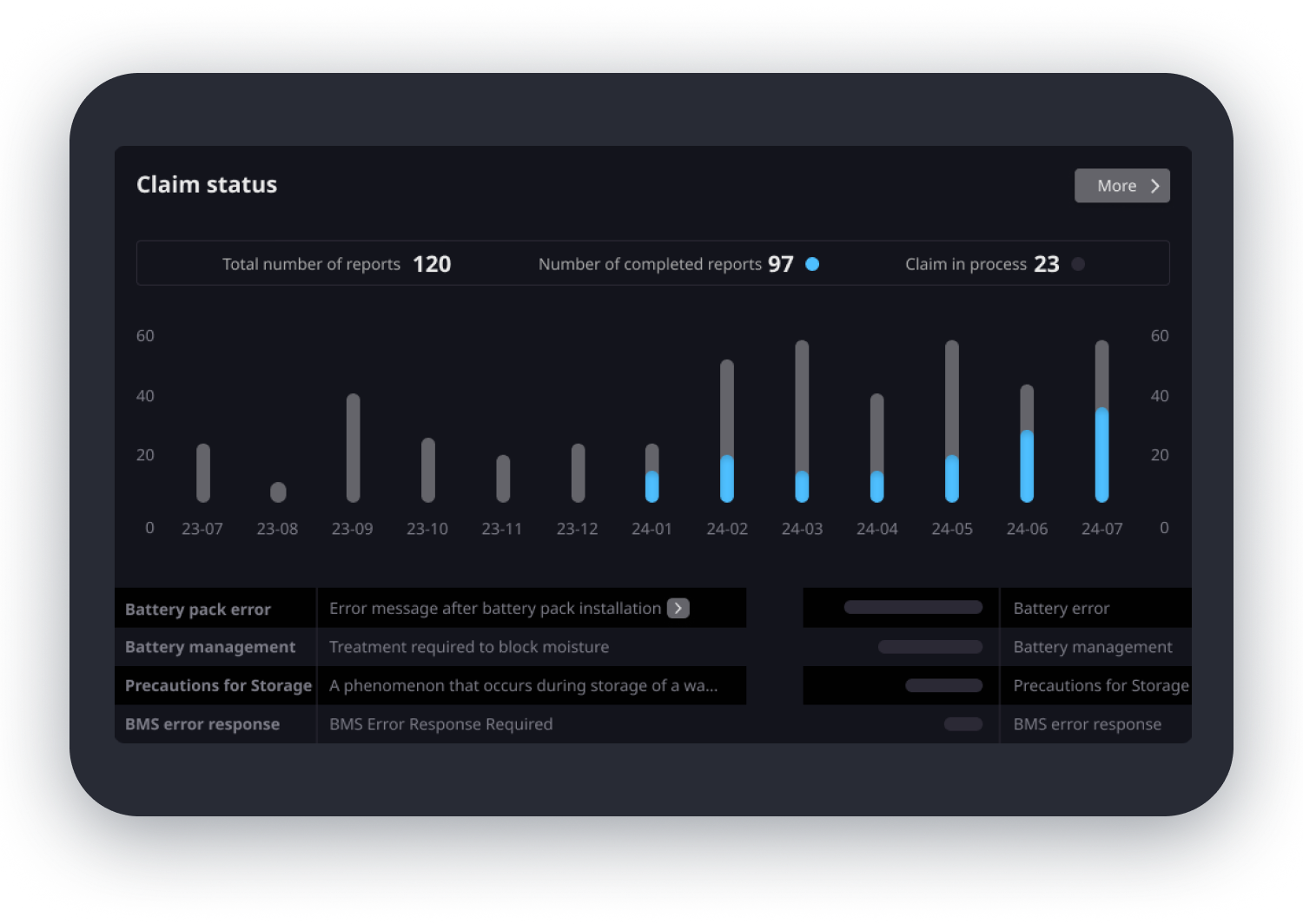Click the gray claim in process legend dot
The height and width of the screenshot is (924, 1303).
click(x=1078, y=264)
